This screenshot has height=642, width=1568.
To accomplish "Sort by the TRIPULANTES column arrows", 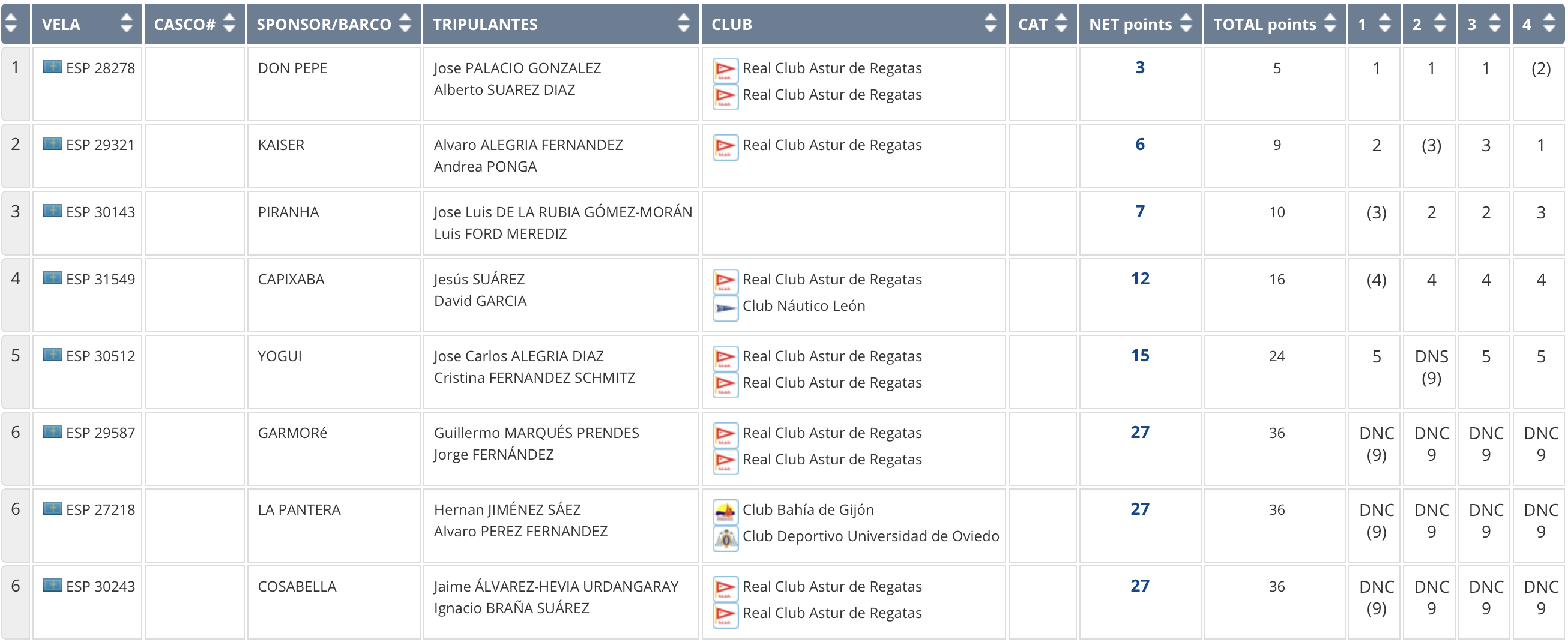I will pyautogui.click(x=683, y=24).
